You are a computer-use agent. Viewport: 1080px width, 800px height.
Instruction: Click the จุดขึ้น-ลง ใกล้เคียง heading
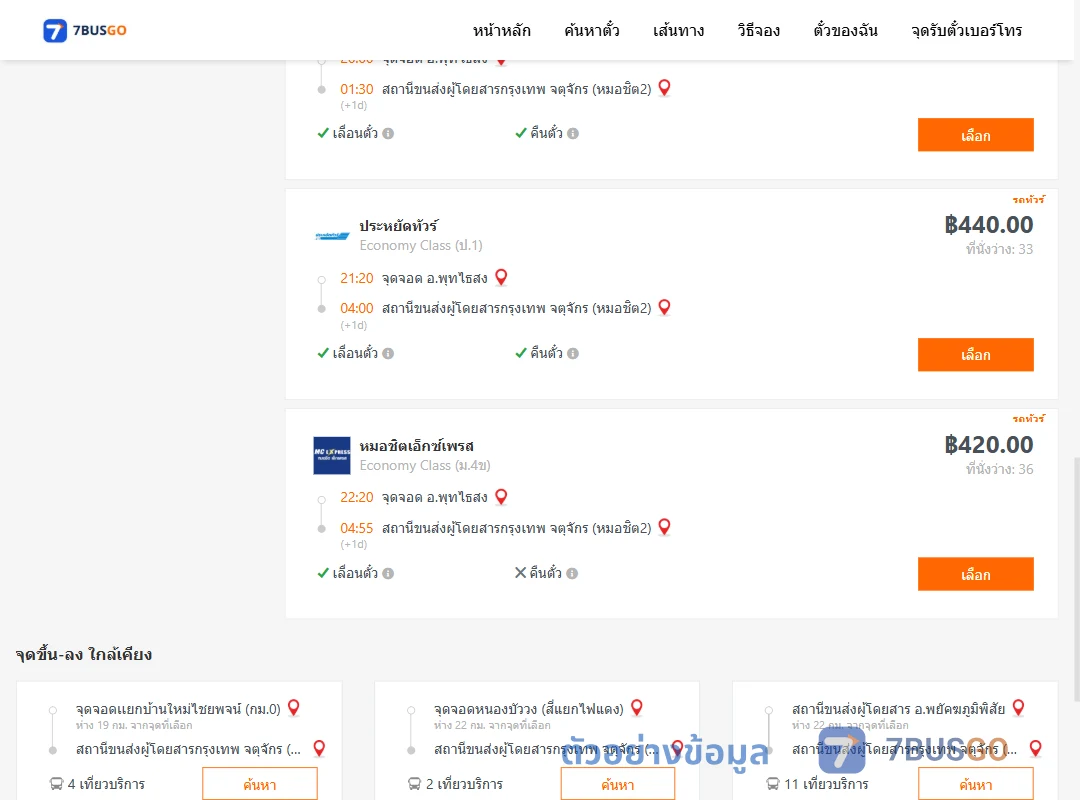[84, 654]
